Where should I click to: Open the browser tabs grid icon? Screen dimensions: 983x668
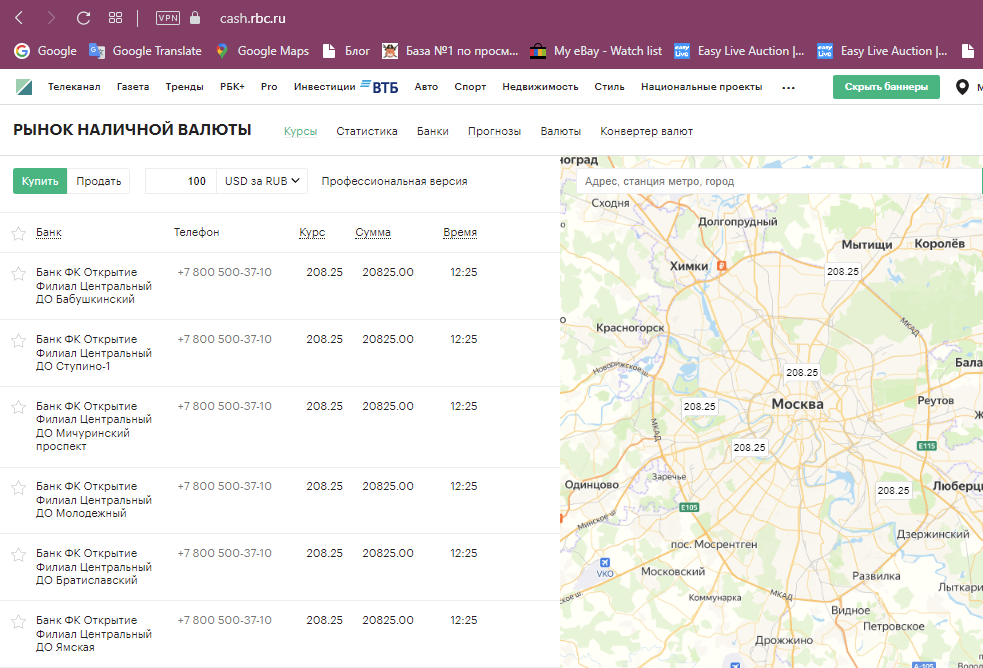pos(115,18)
